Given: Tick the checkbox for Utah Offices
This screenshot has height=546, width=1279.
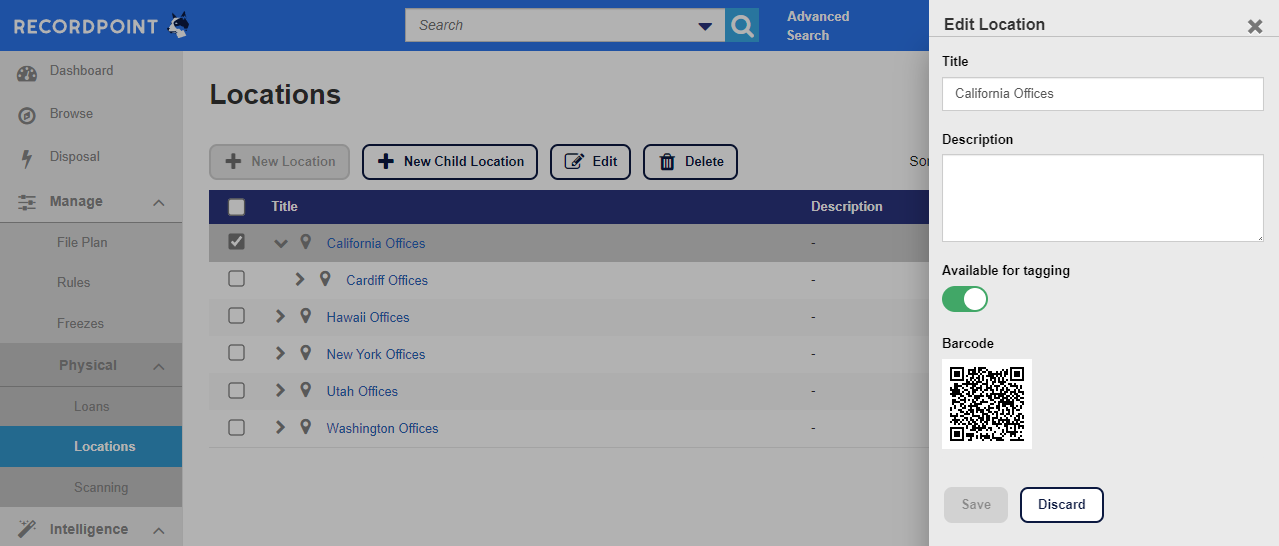Looking at the screenshot, I should [x=237, y=390].
